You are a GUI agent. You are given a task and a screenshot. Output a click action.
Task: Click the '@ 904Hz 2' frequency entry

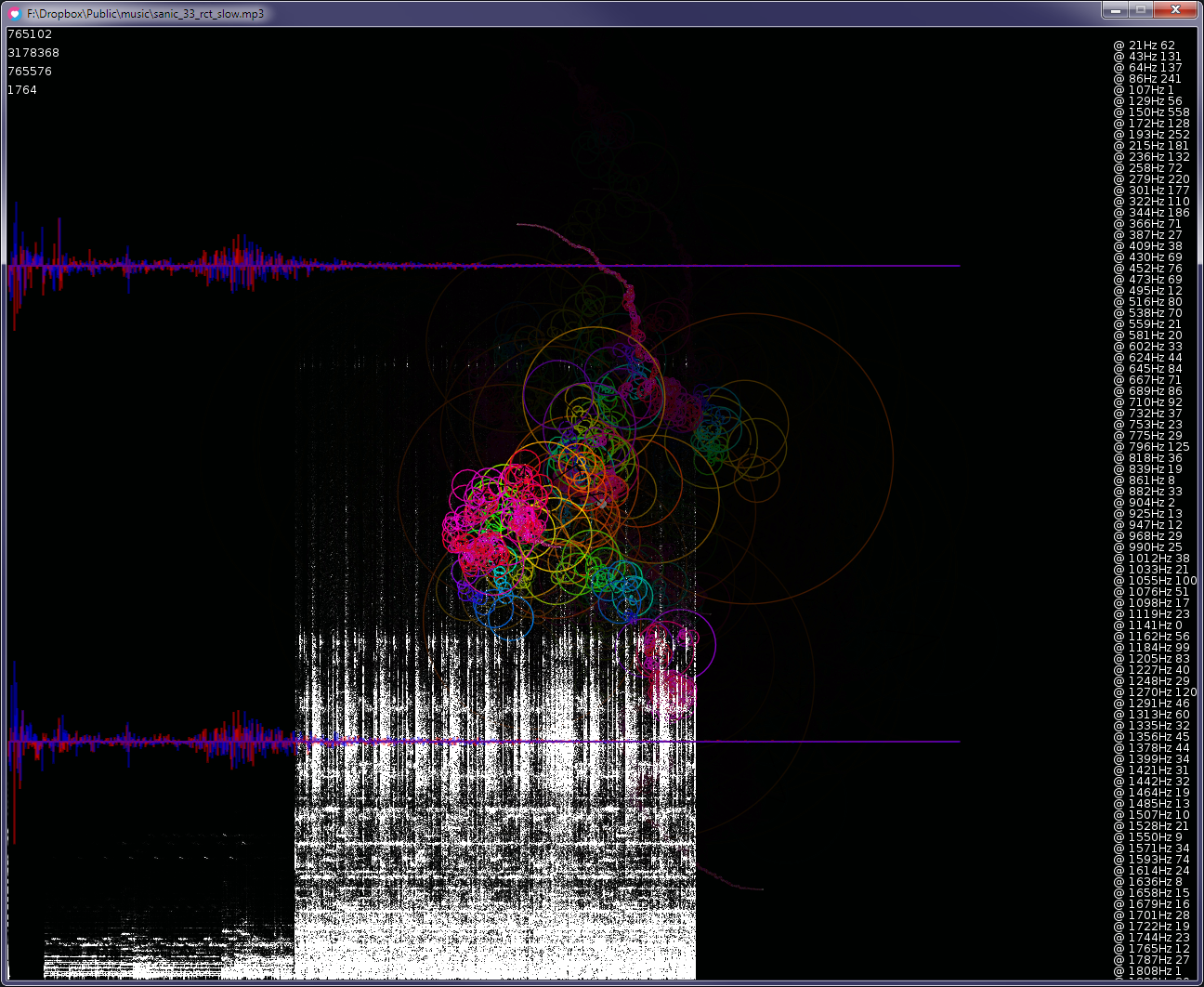coord(1145,503)
